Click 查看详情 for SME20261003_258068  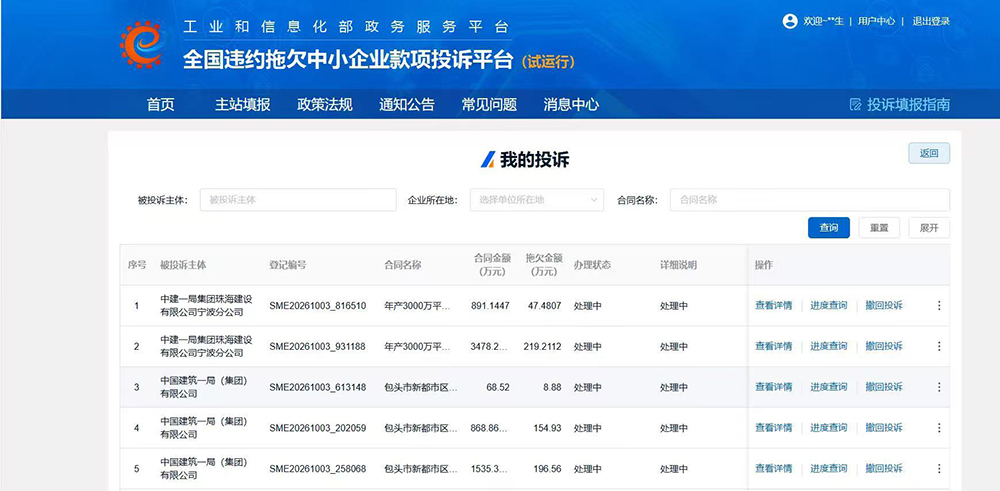(774, 469)
